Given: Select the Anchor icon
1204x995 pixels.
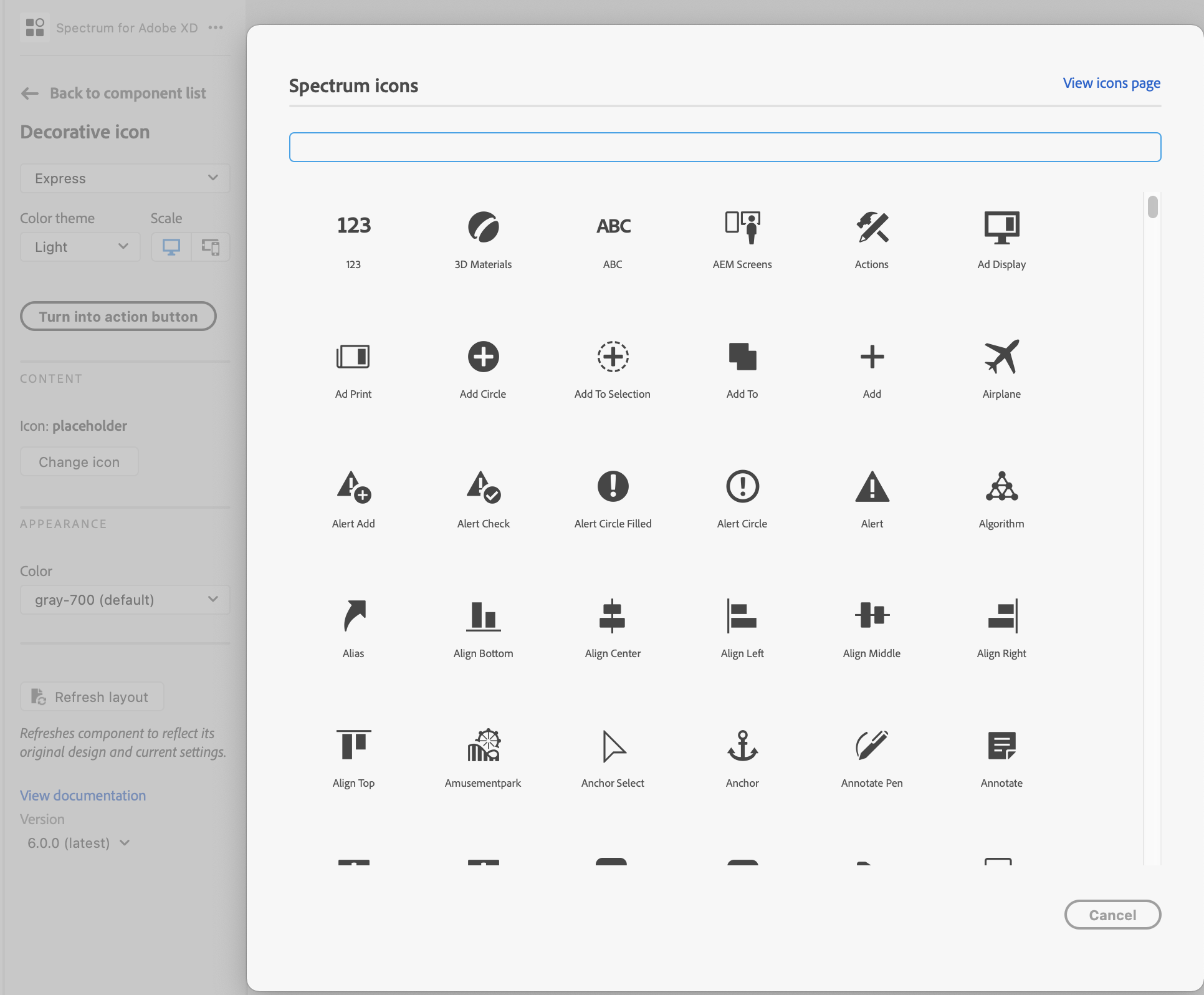Looking at the screenshot, I should click(x=742, y=754).
